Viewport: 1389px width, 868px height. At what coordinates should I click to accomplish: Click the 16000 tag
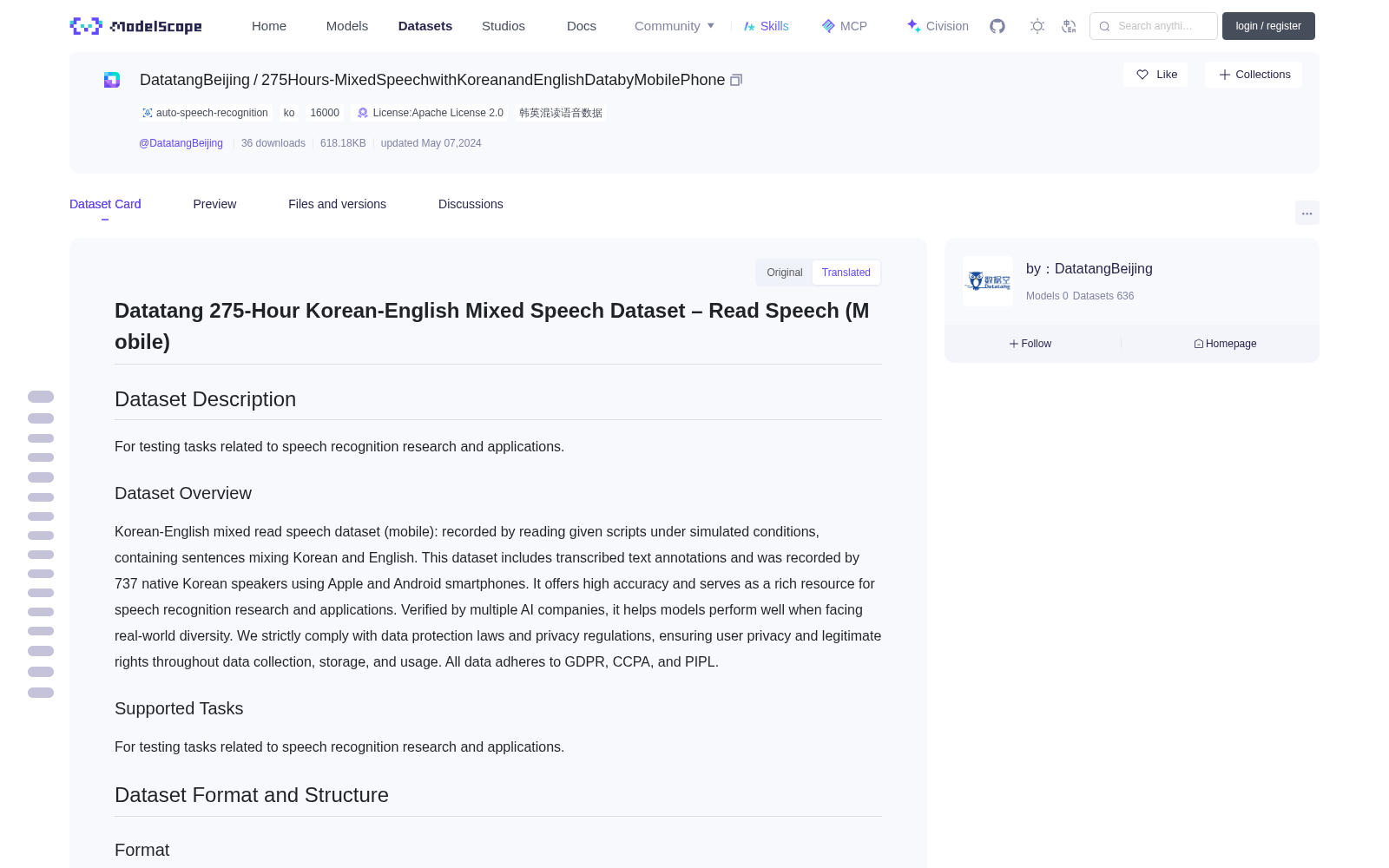tap(325, 113)
